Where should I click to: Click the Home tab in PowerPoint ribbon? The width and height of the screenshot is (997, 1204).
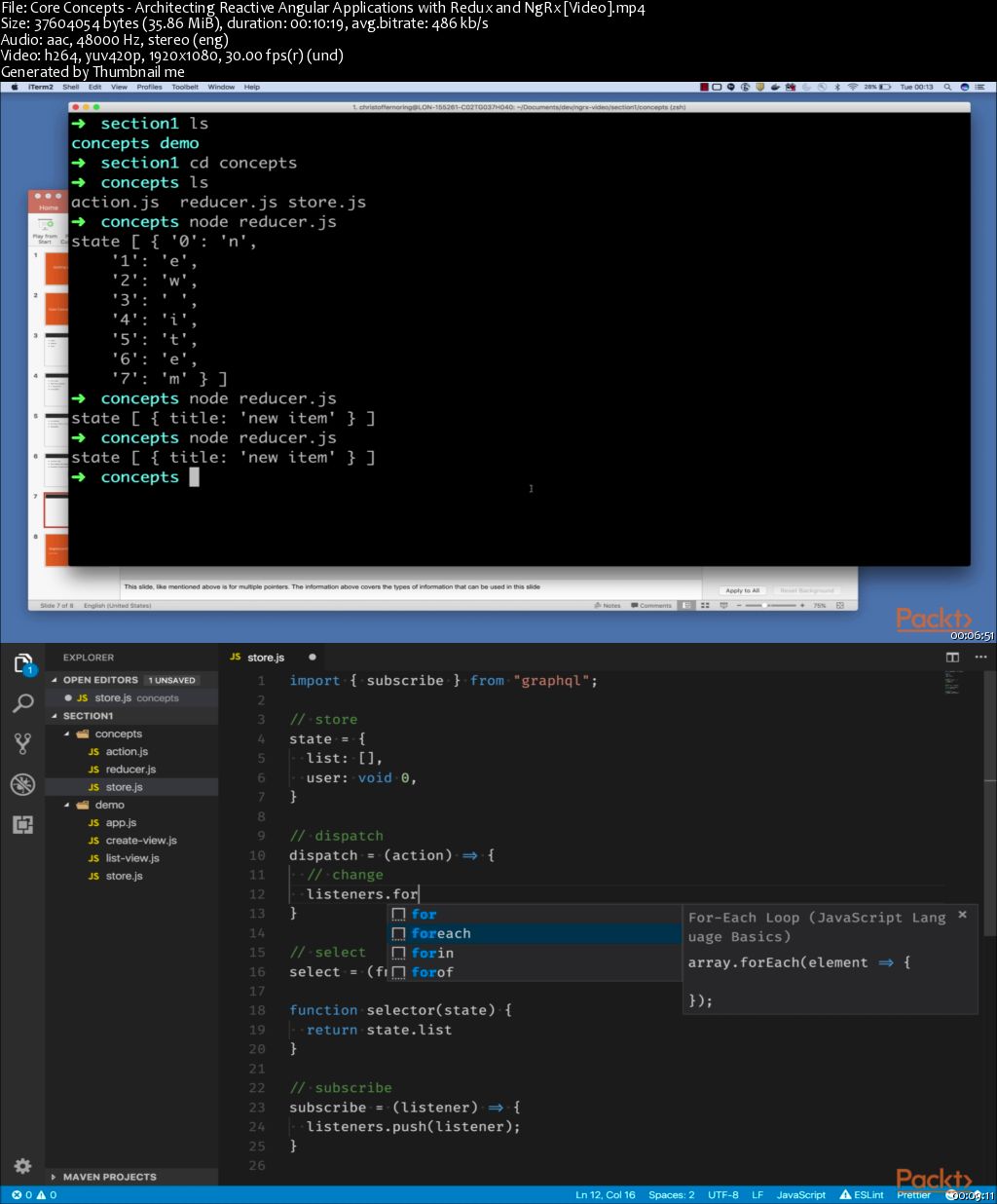point(49,207)
